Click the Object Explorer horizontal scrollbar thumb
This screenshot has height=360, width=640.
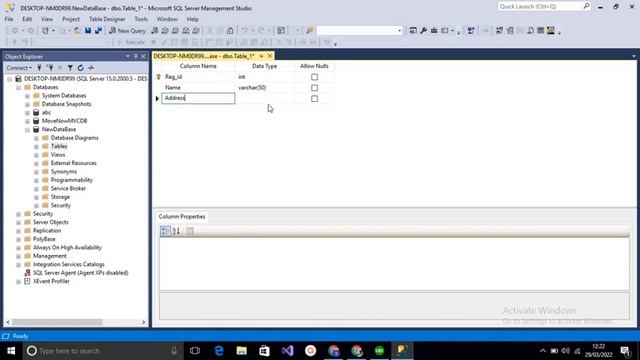click(57, 322)
